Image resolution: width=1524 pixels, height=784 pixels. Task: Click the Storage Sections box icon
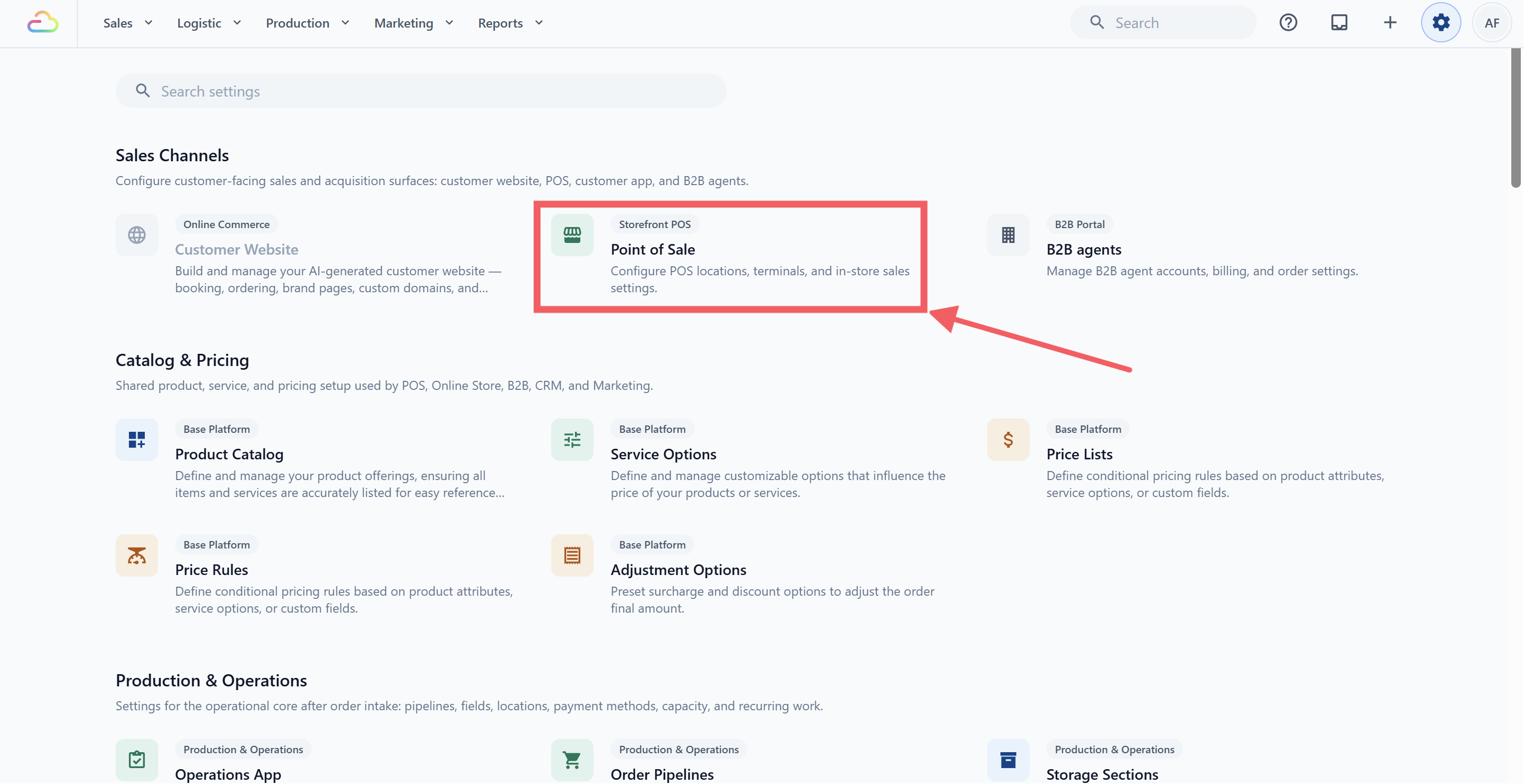pyautogui.click(x=1008, y=760)
